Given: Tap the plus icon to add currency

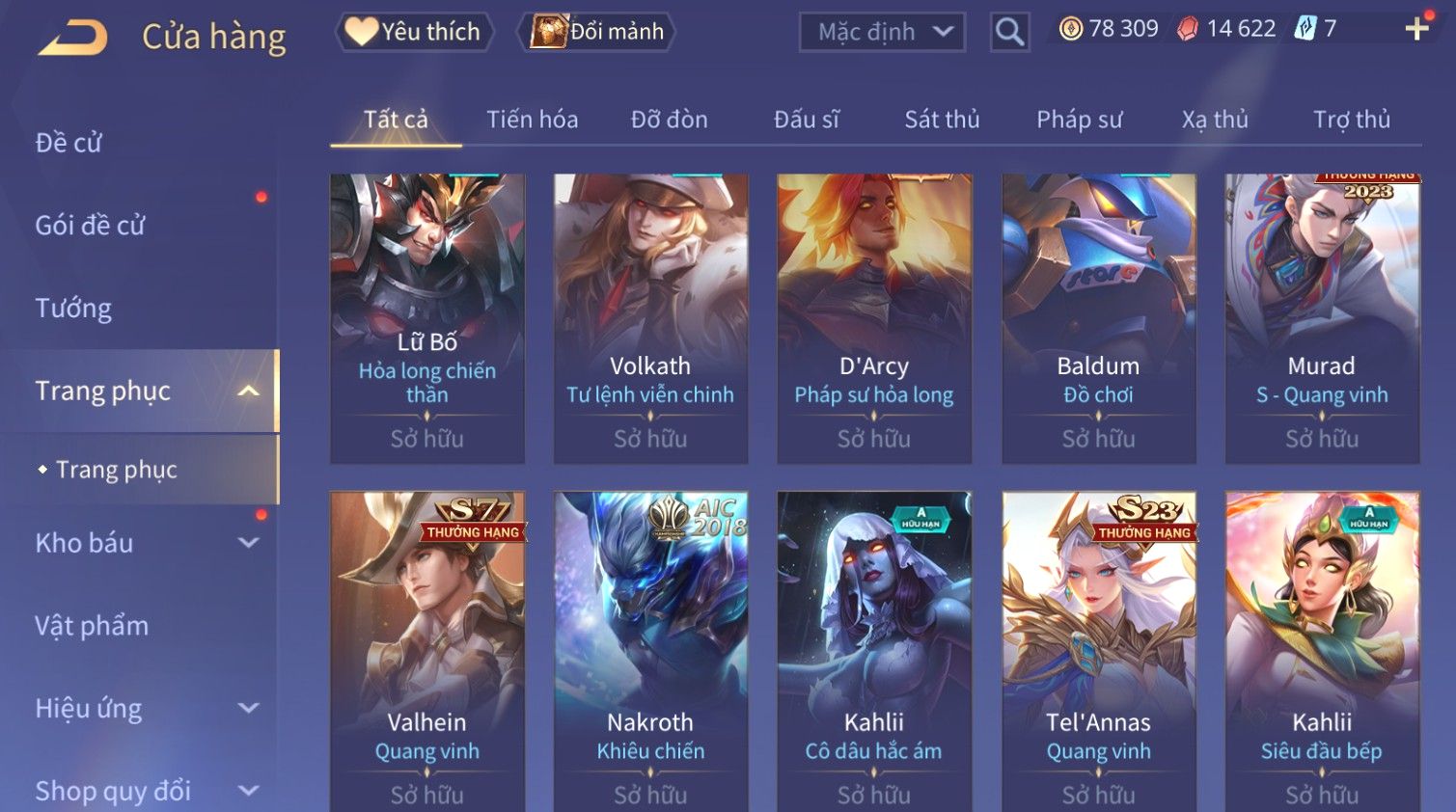Looking at the screenshot, I should (x=1416, y=29).
